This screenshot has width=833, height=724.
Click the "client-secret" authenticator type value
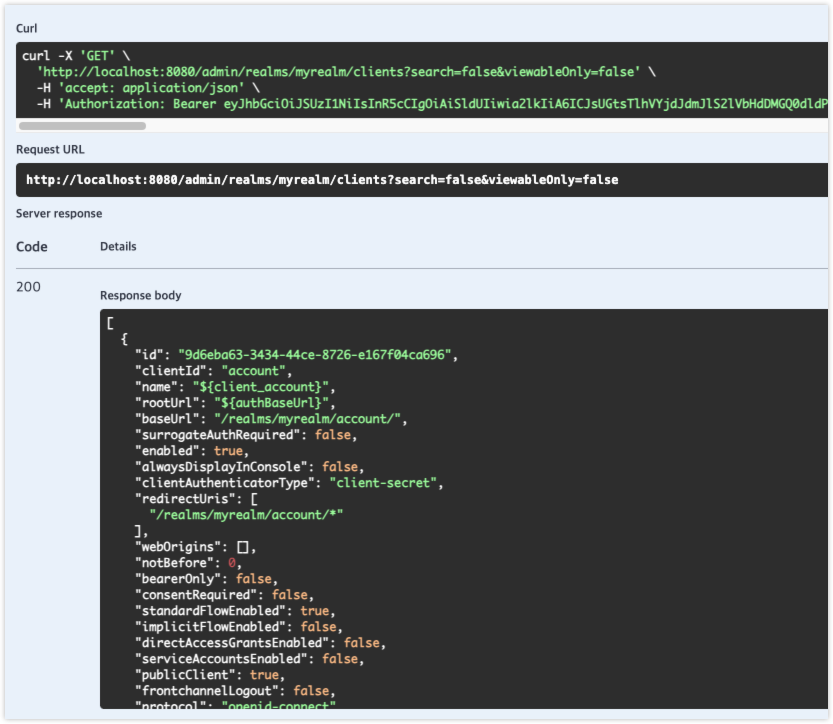click(x=383, y=483)
